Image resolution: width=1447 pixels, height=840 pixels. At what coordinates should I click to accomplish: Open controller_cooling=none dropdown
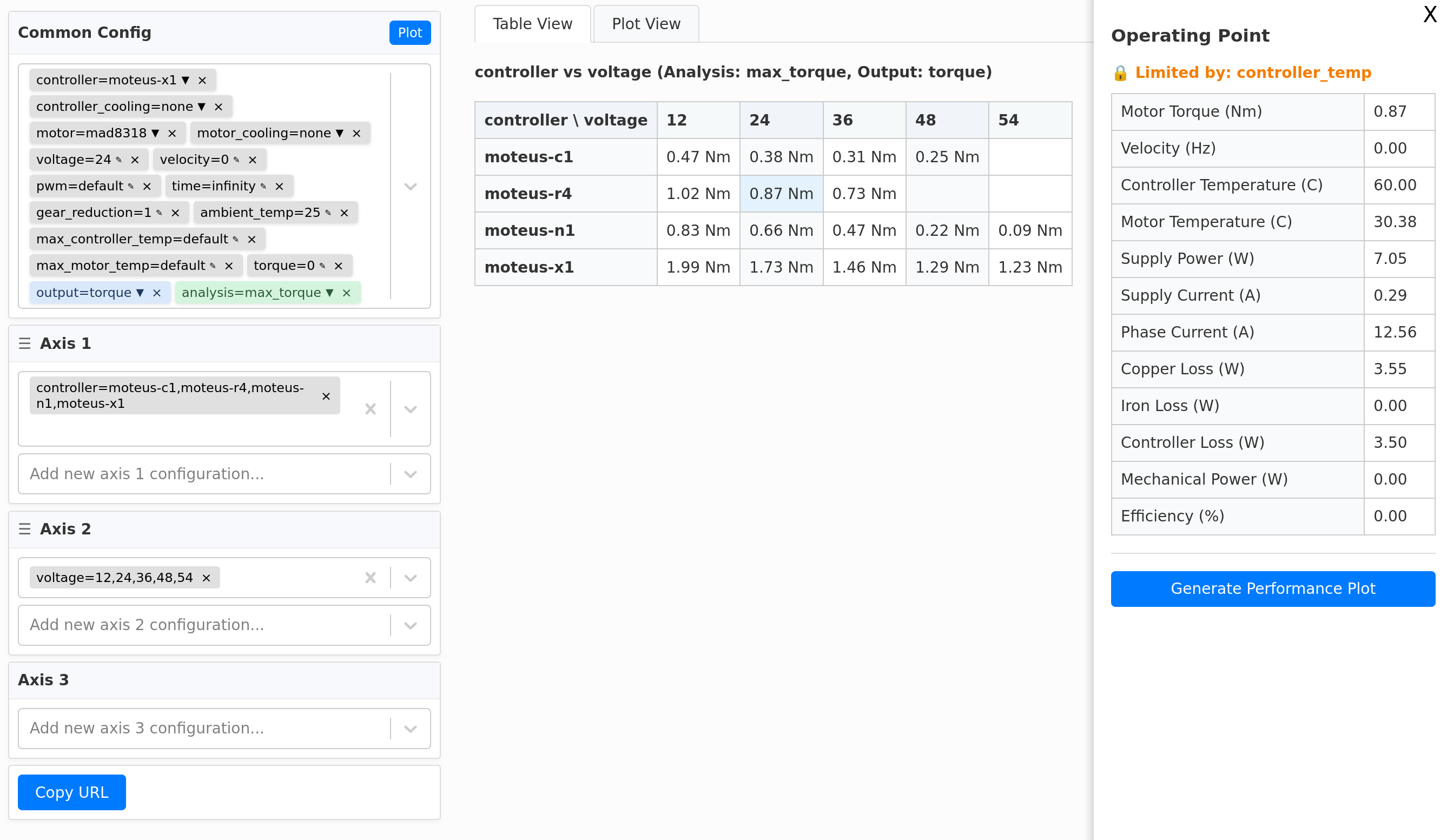[202, 107]
